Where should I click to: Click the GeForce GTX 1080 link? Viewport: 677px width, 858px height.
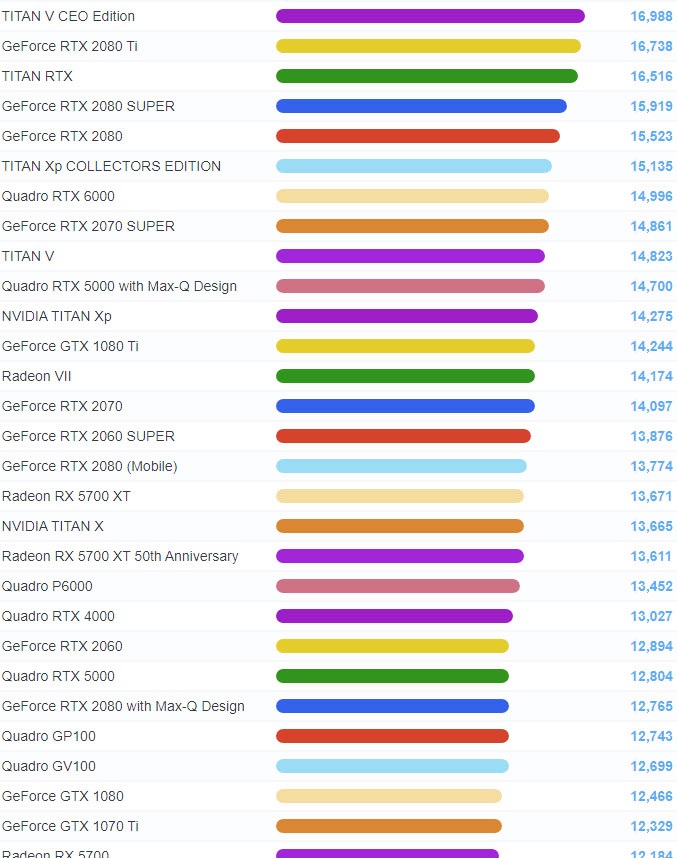tap(63, 796)
